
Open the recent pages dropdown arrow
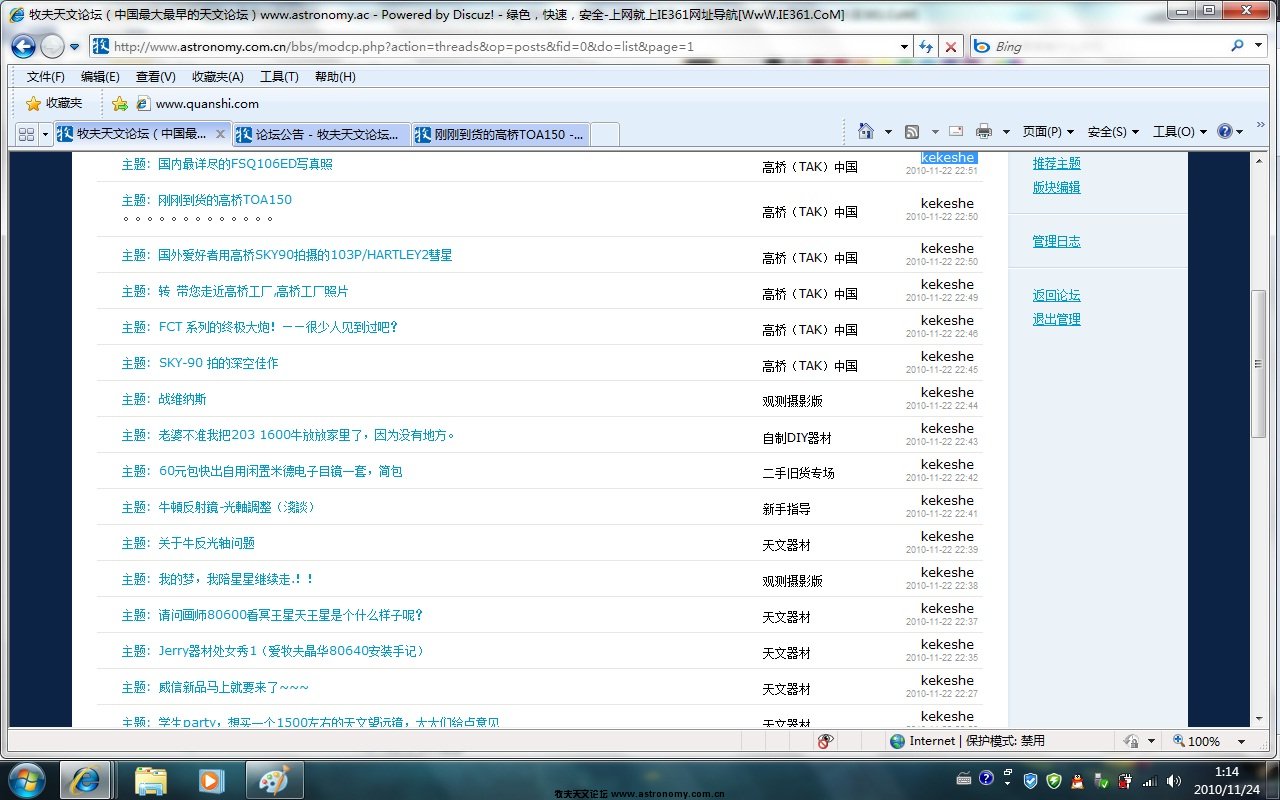(74, 47)
